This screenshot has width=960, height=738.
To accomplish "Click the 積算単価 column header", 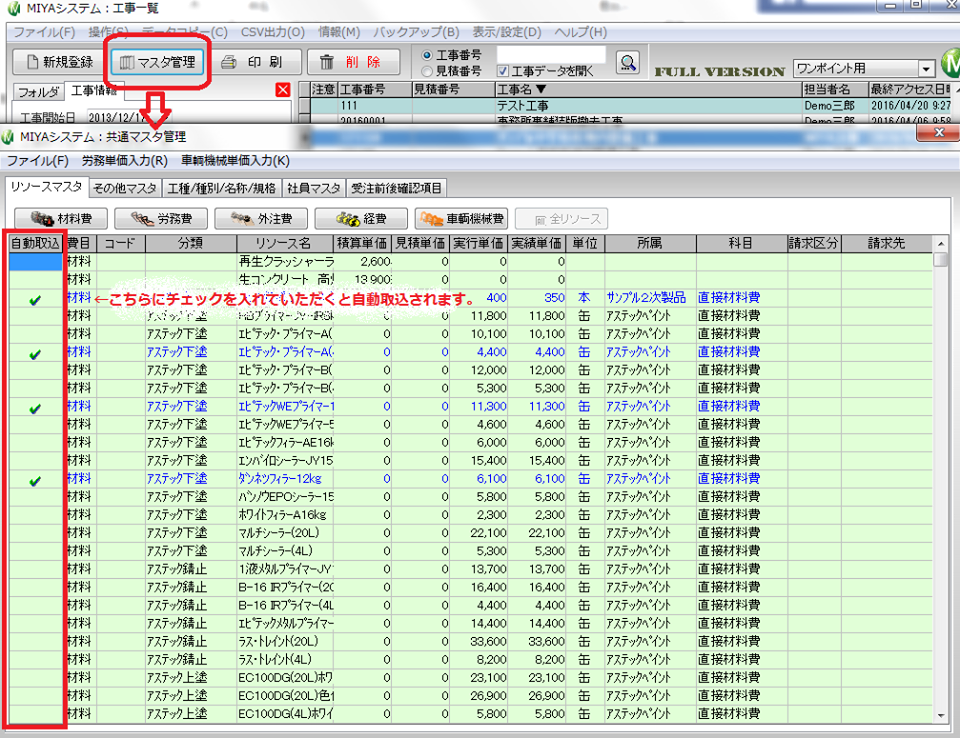I will pyautogui.click(x=362, y=243).
